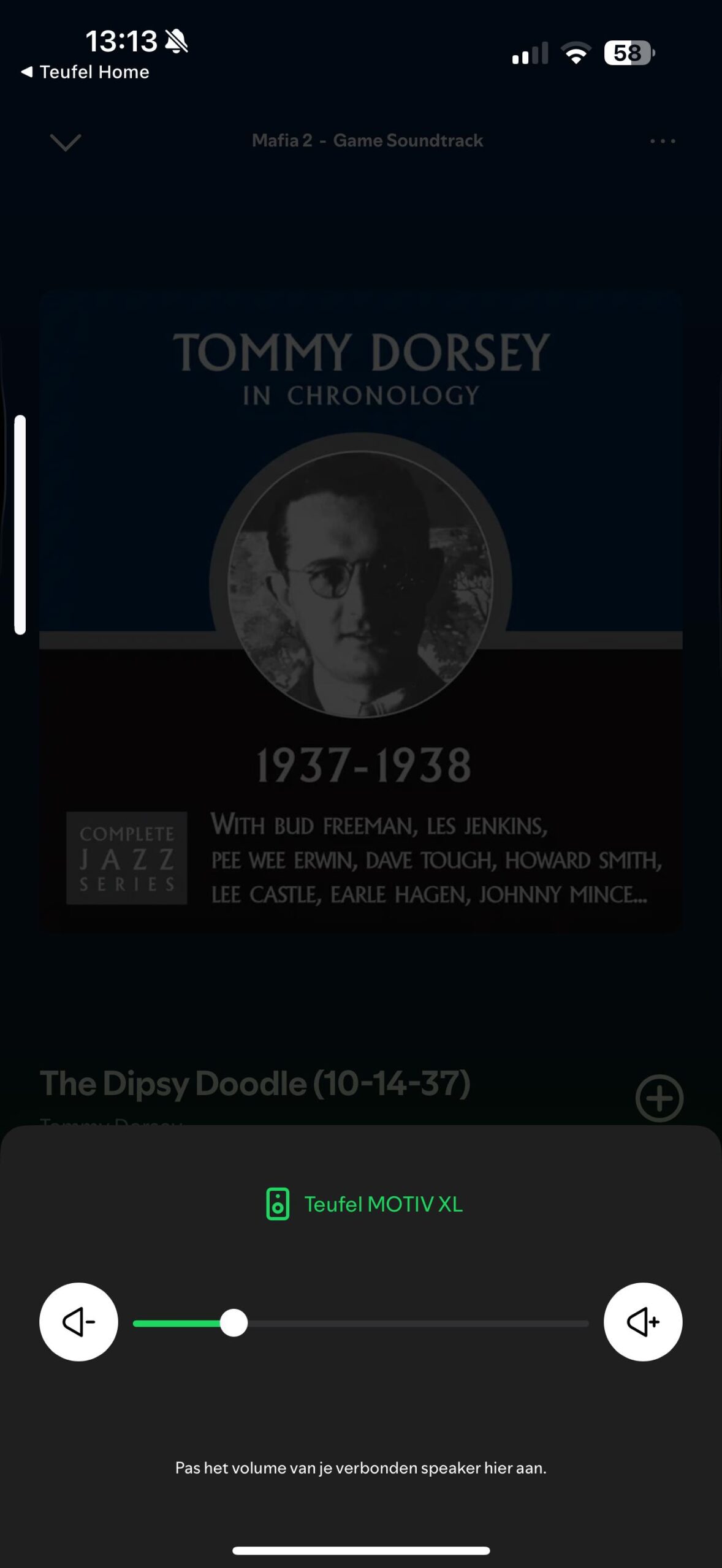The width and height of the screenshot is (722, 1568).
Task: Tap the Tommy Dorsey album artwork
Action: 361,611
